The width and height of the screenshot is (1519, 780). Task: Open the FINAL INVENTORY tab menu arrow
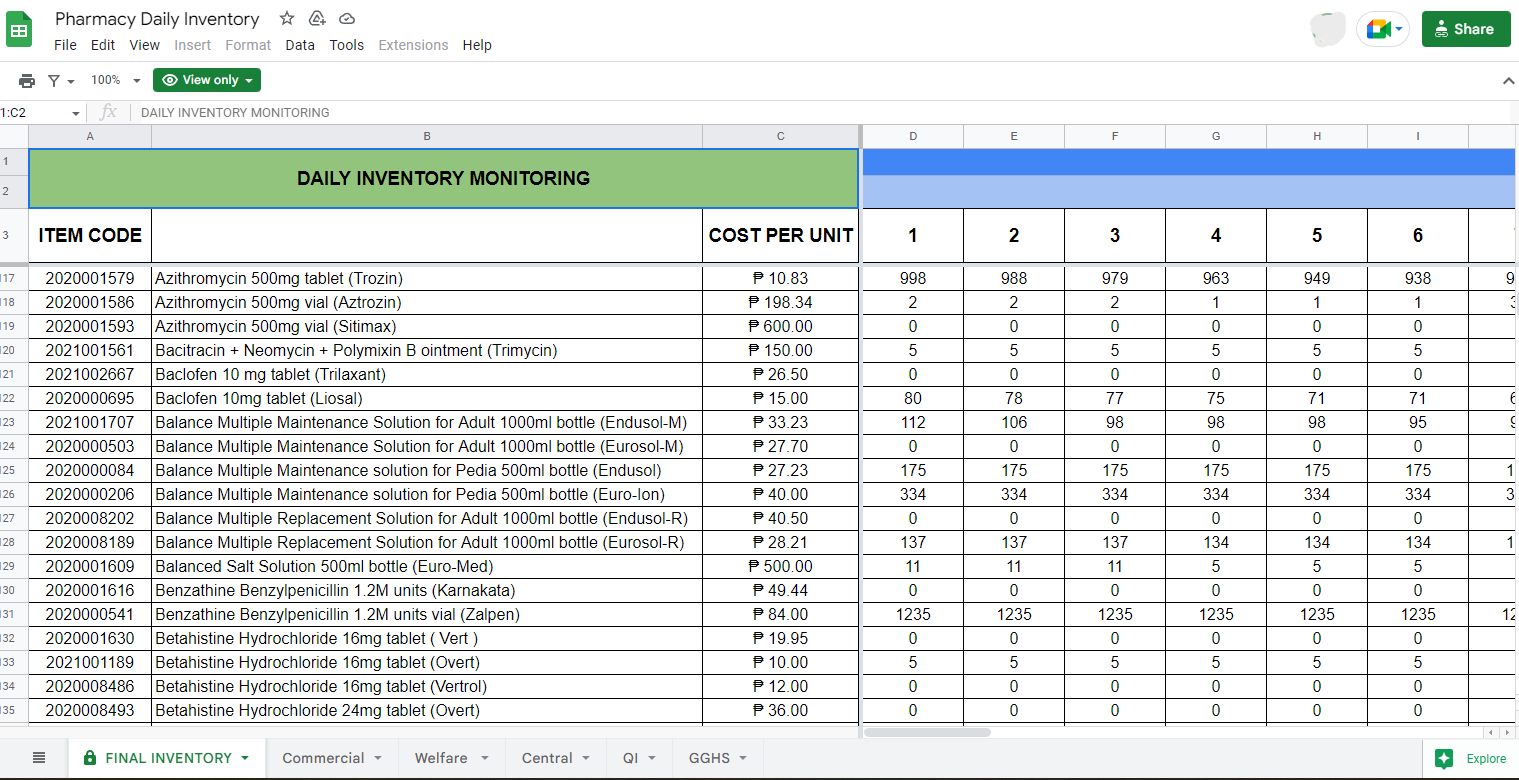point(245,758)
